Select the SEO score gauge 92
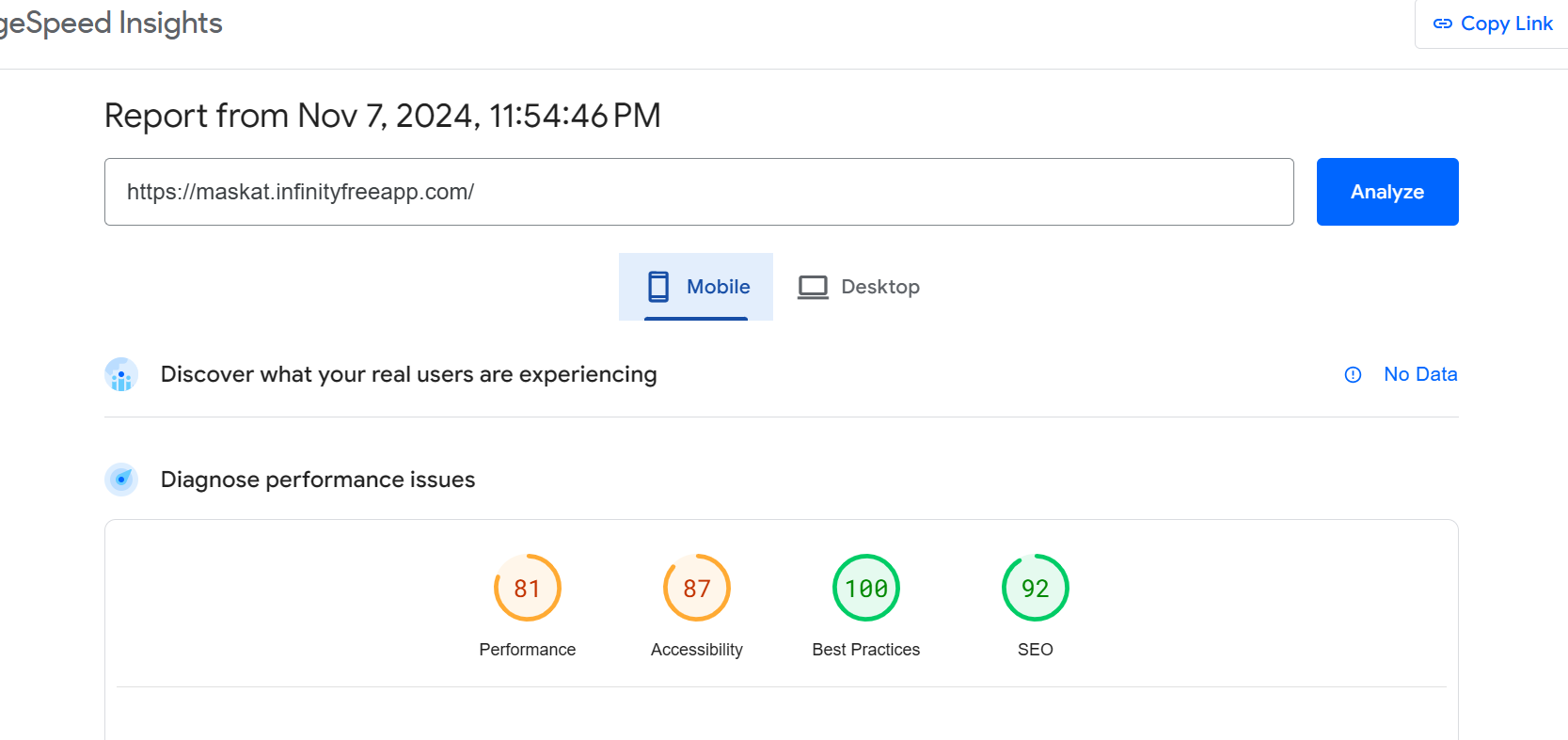 pyautogui.click(x=1035, y=588)
